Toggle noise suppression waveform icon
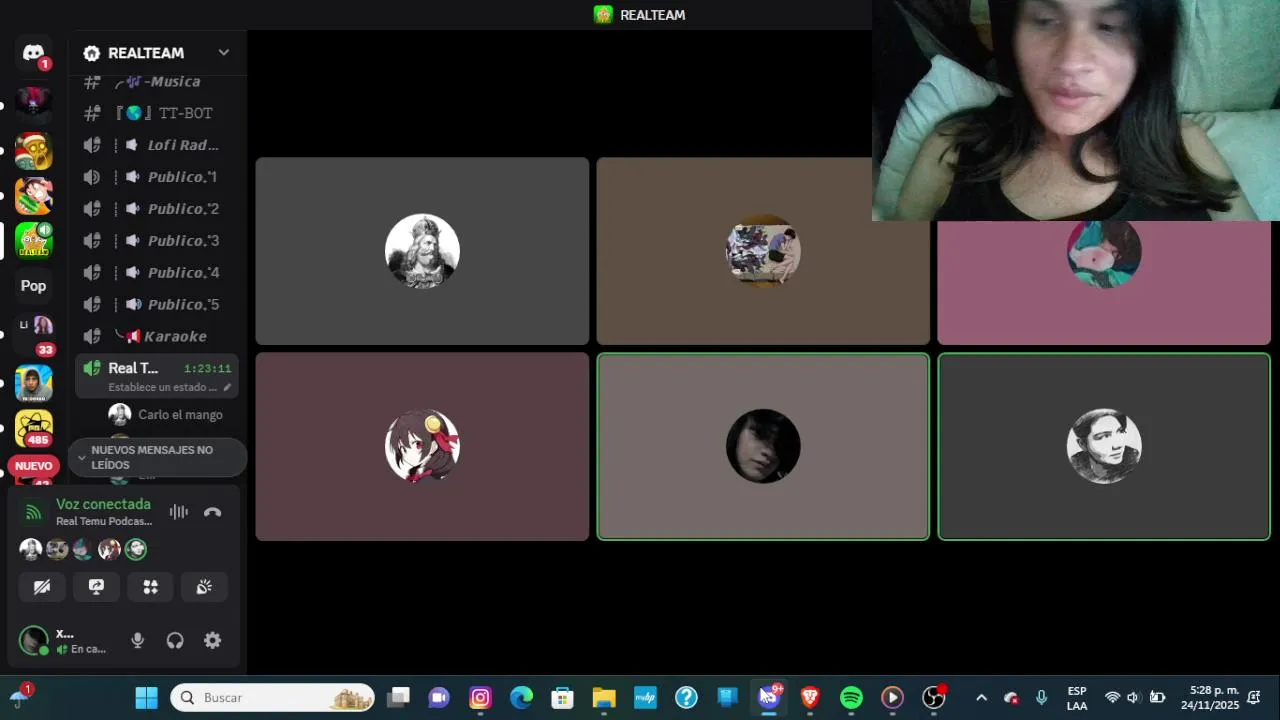Image resolution: width=1280 pixels, height=720 pixels. 179,512
